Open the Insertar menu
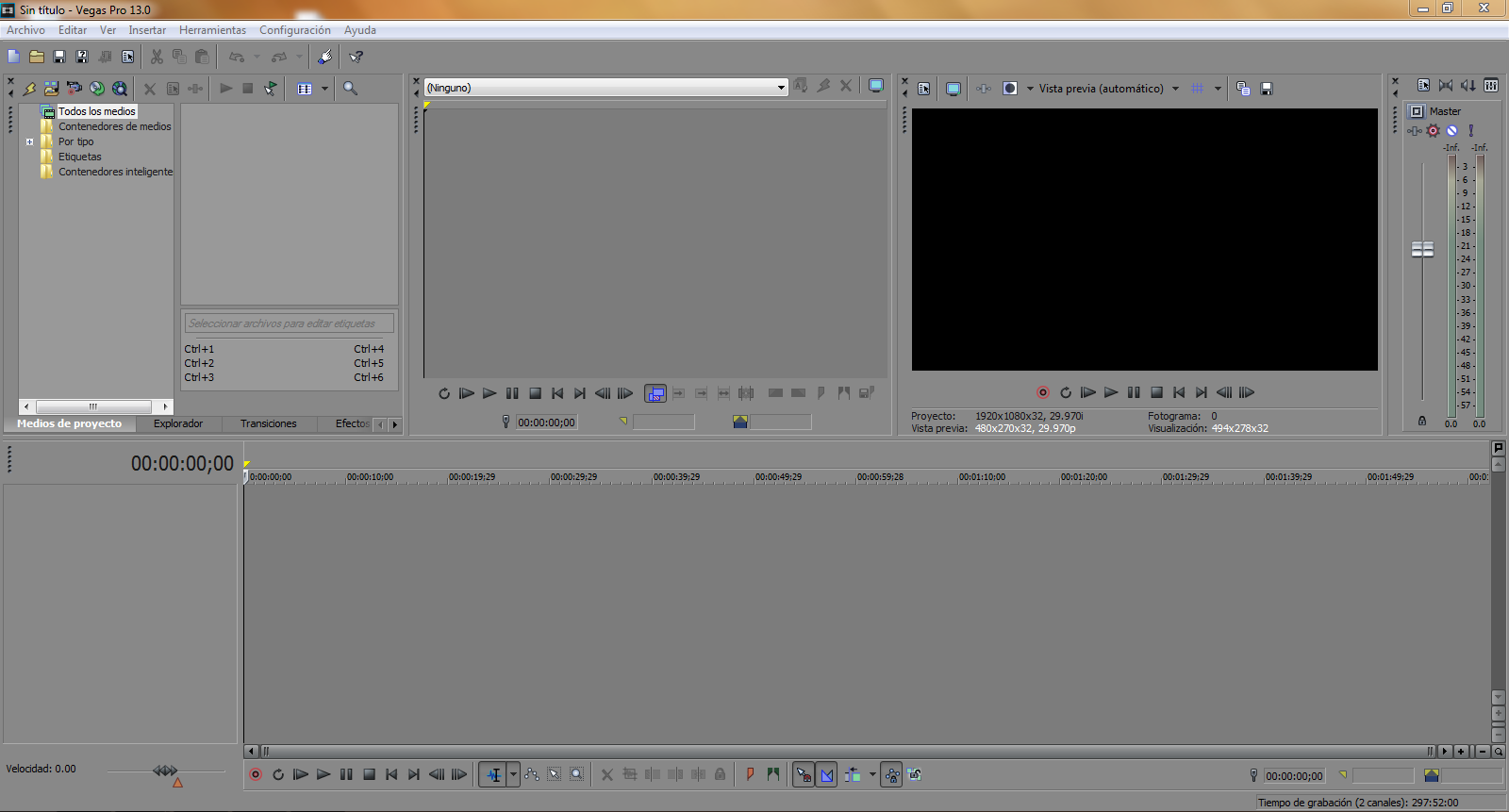This screenshot has width=1509, height=812. coord(147,30)
